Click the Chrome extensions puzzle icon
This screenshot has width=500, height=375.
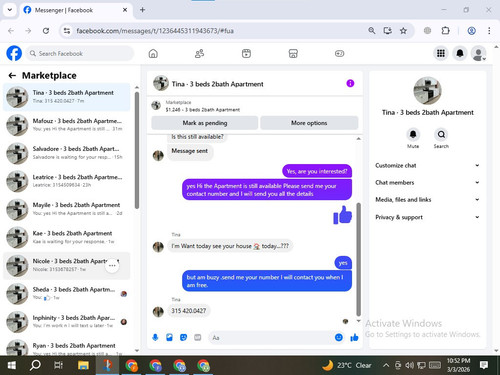[445, 31]
